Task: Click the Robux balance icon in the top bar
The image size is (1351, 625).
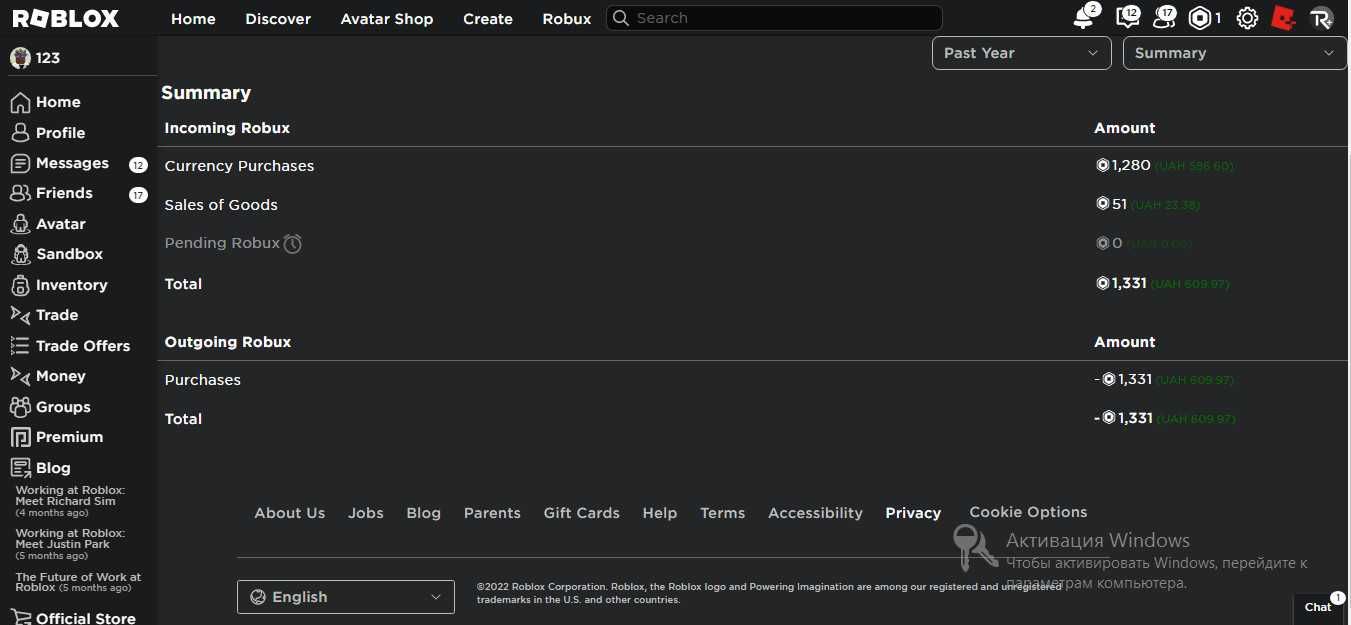Action: pos(1200,18)
